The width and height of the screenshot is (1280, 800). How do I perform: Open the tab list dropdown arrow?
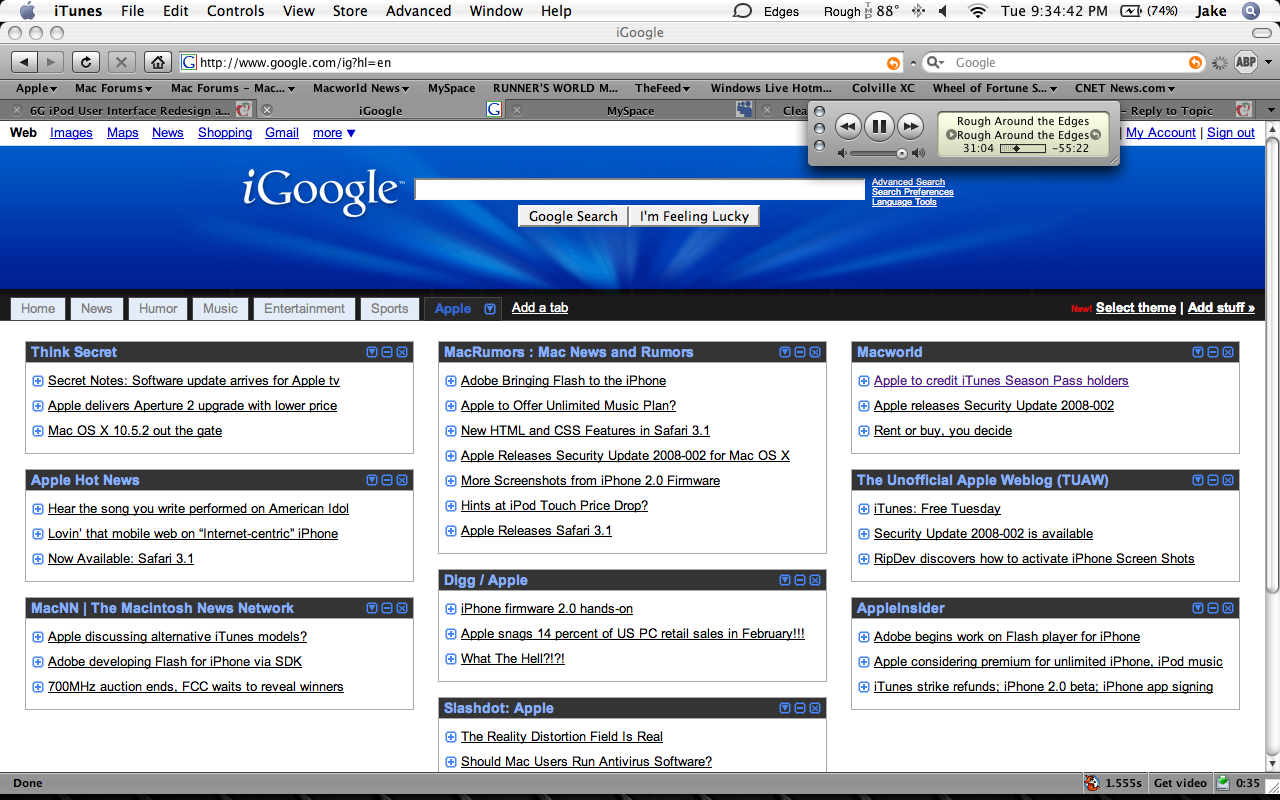pos(1270,110)
